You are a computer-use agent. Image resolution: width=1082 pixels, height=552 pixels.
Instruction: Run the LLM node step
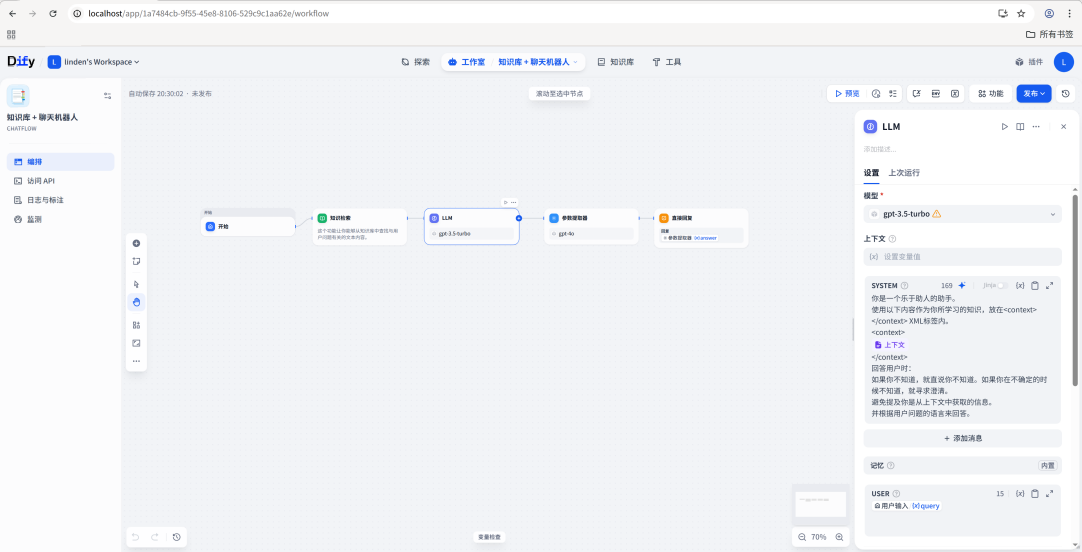(1004, 127)
